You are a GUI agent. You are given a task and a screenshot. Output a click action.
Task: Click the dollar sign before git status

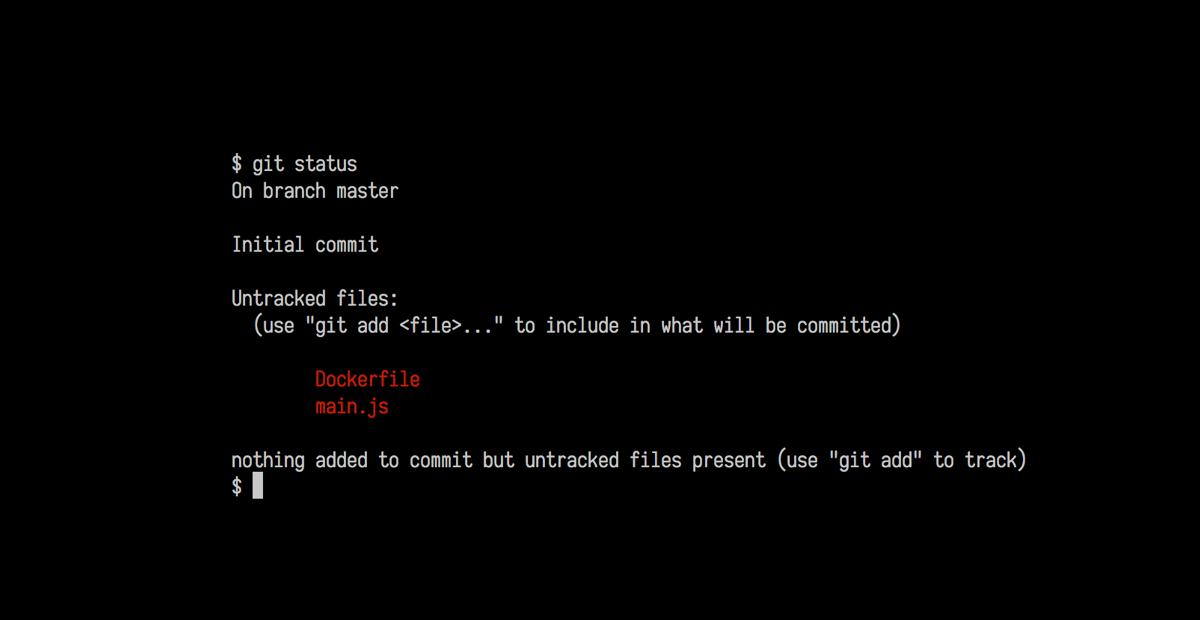[x=237, y=163]
